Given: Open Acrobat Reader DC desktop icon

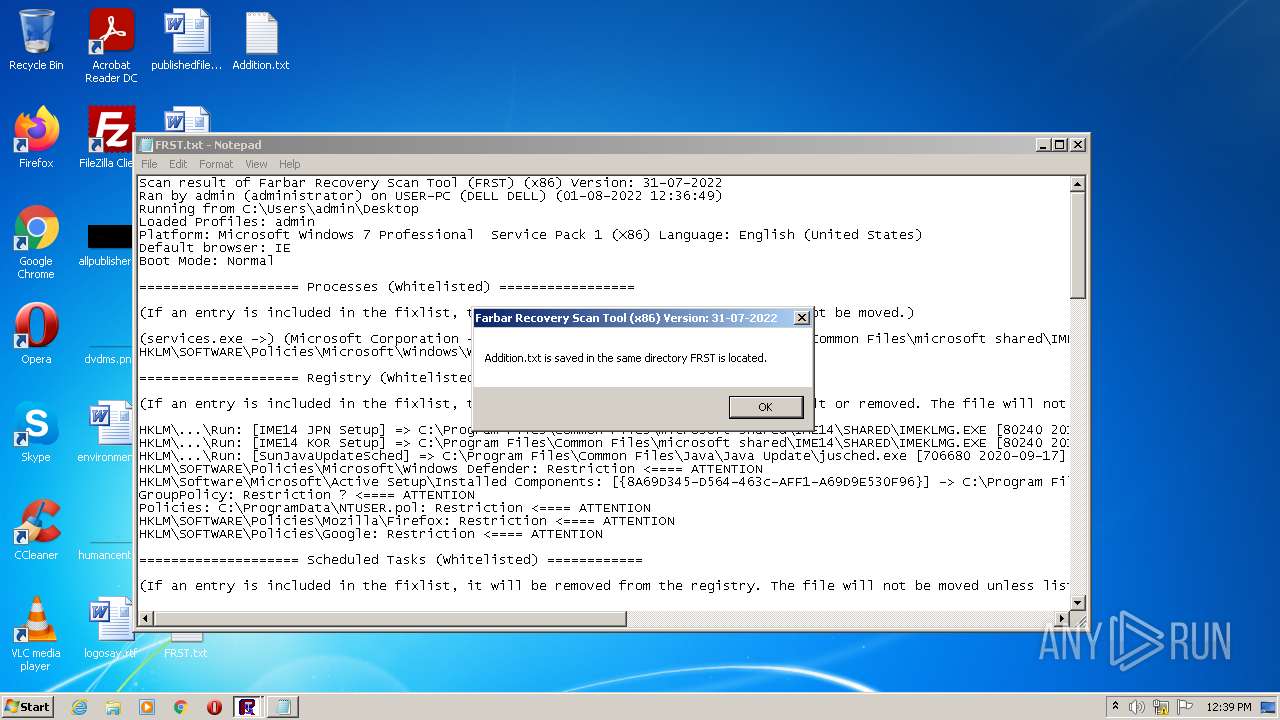Looking at the screenshot, I should 111,46.
